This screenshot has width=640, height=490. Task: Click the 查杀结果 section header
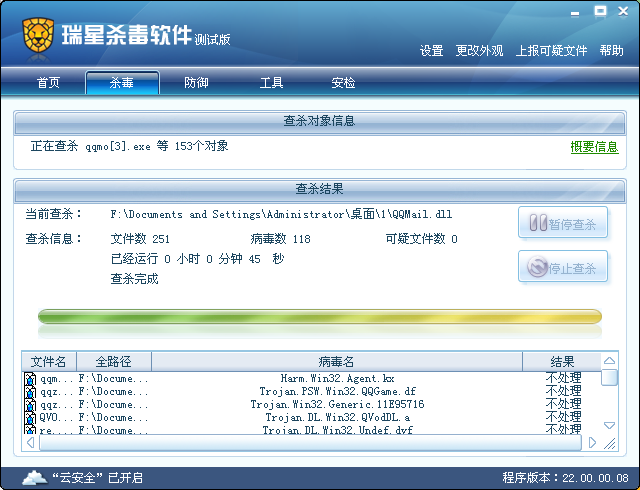pyautogui.click(x=320, y=189)
